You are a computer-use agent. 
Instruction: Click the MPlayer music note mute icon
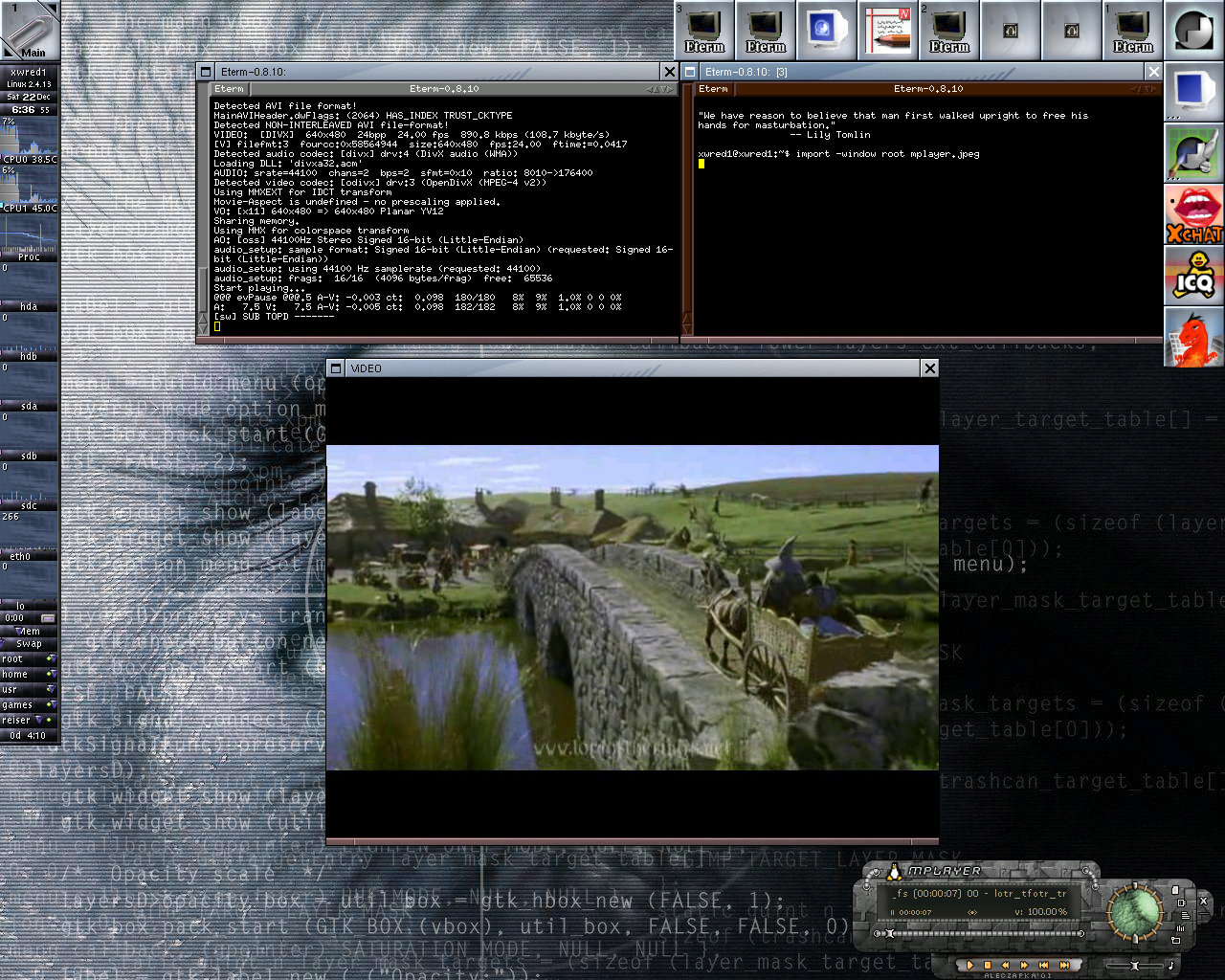click(x=1171, y=965)
